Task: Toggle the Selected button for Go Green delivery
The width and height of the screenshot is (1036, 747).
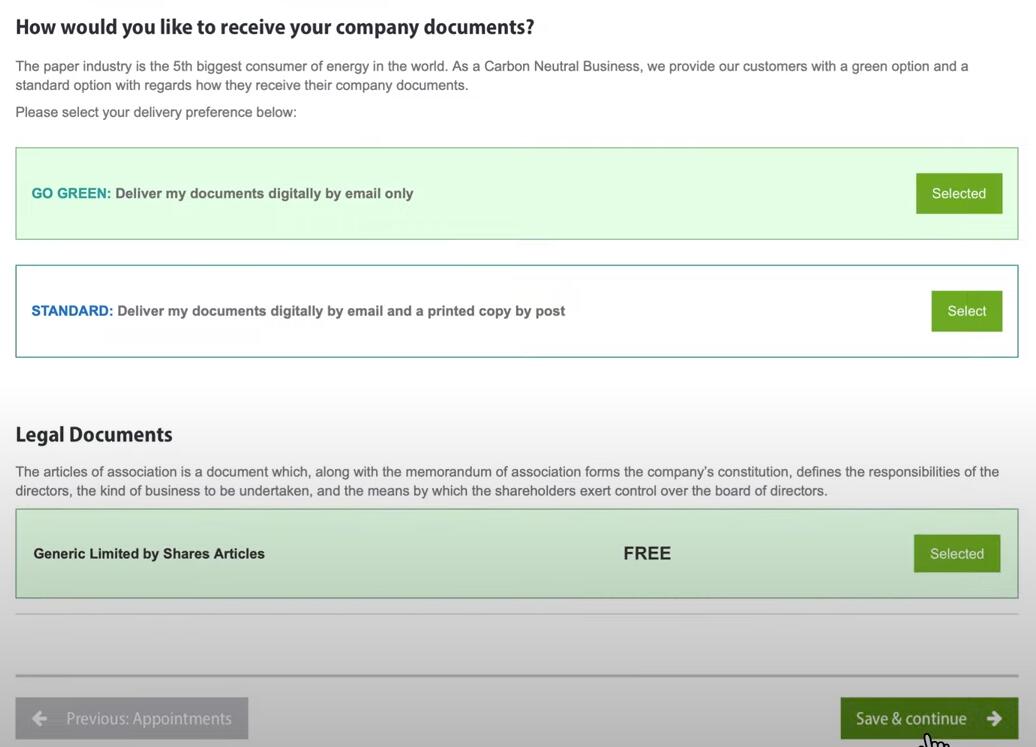Action: (958, 194)
